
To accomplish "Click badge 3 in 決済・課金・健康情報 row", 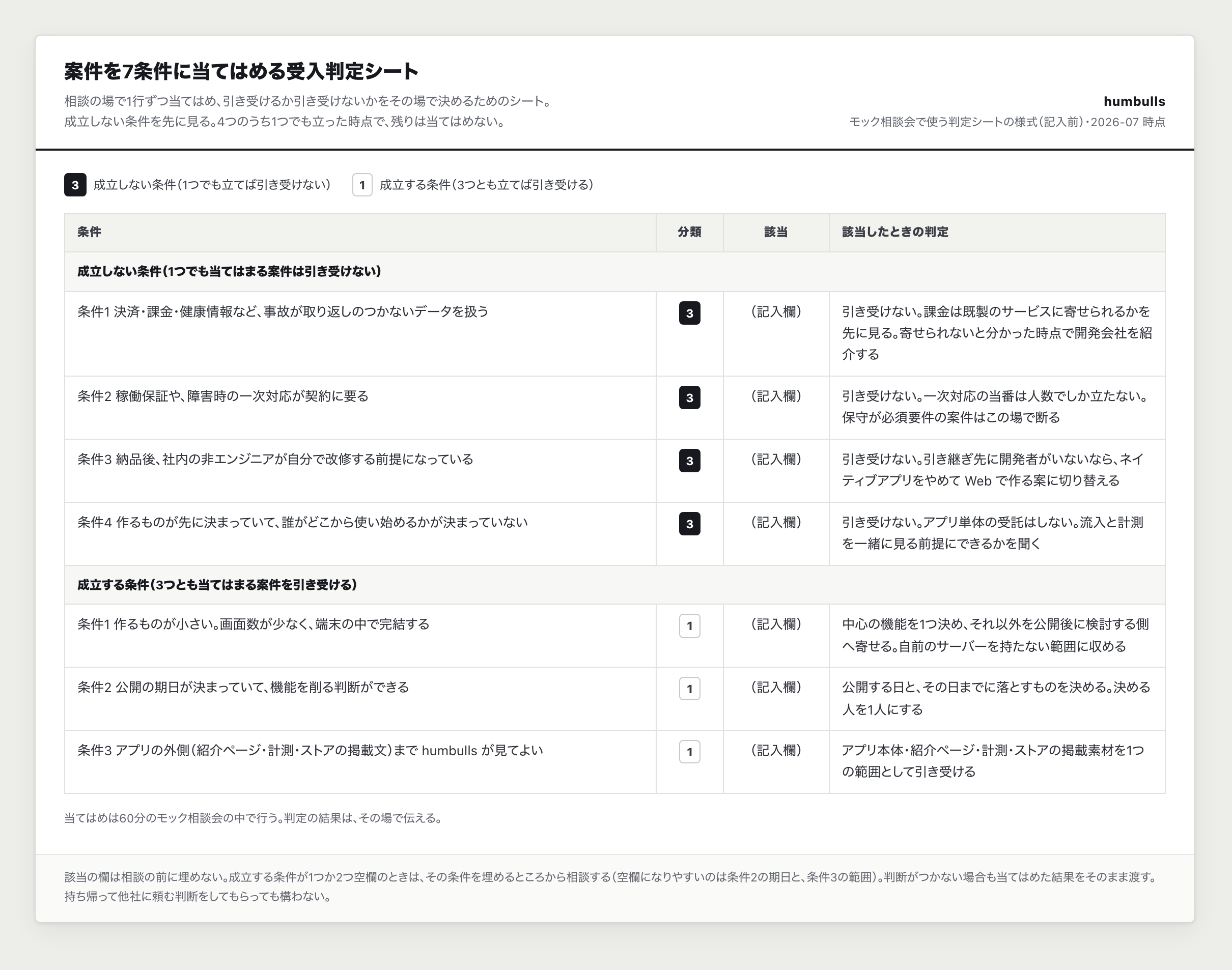I will 689,313.
